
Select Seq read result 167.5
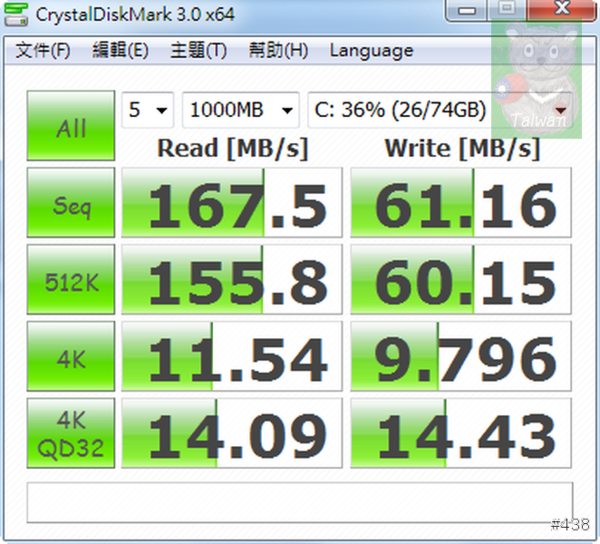coord(232,202)
